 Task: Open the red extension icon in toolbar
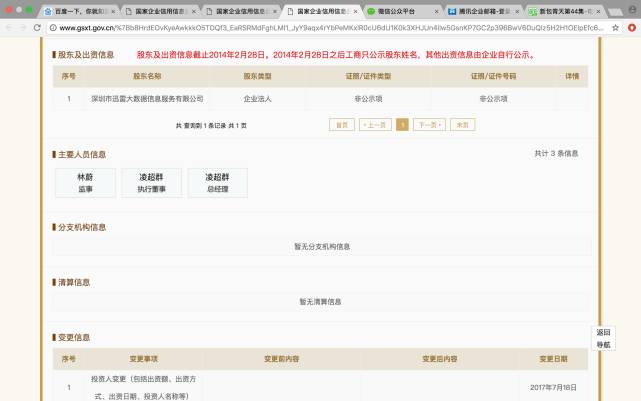[632, 28]
